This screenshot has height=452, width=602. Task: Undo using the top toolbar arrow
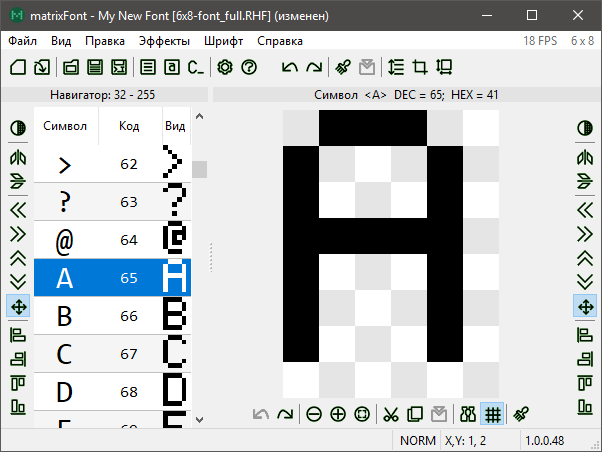290,67
